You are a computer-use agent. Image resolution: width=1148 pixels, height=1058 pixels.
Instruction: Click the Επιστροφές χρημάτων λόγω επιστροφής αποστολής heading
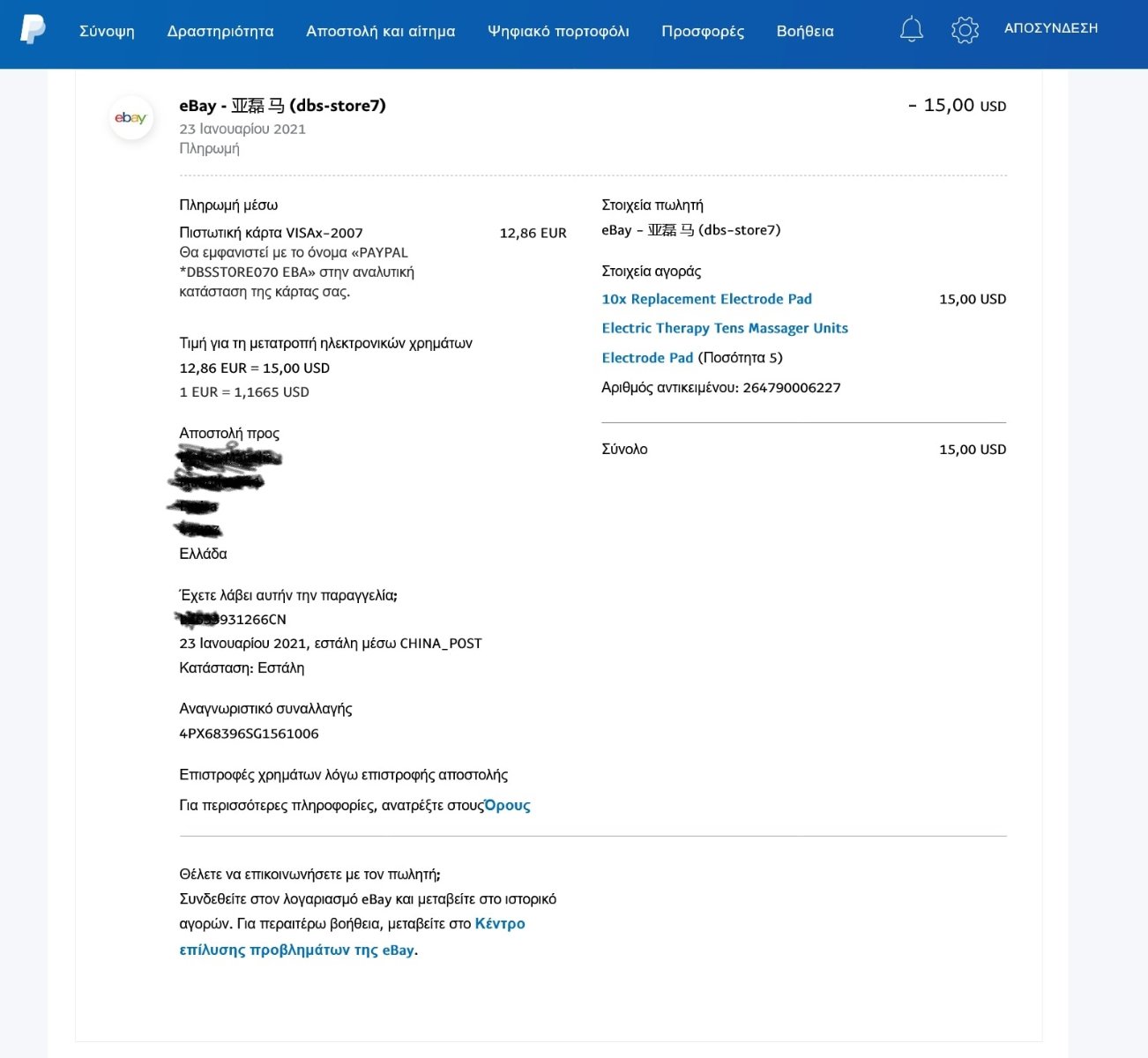(x=343, y=775)
